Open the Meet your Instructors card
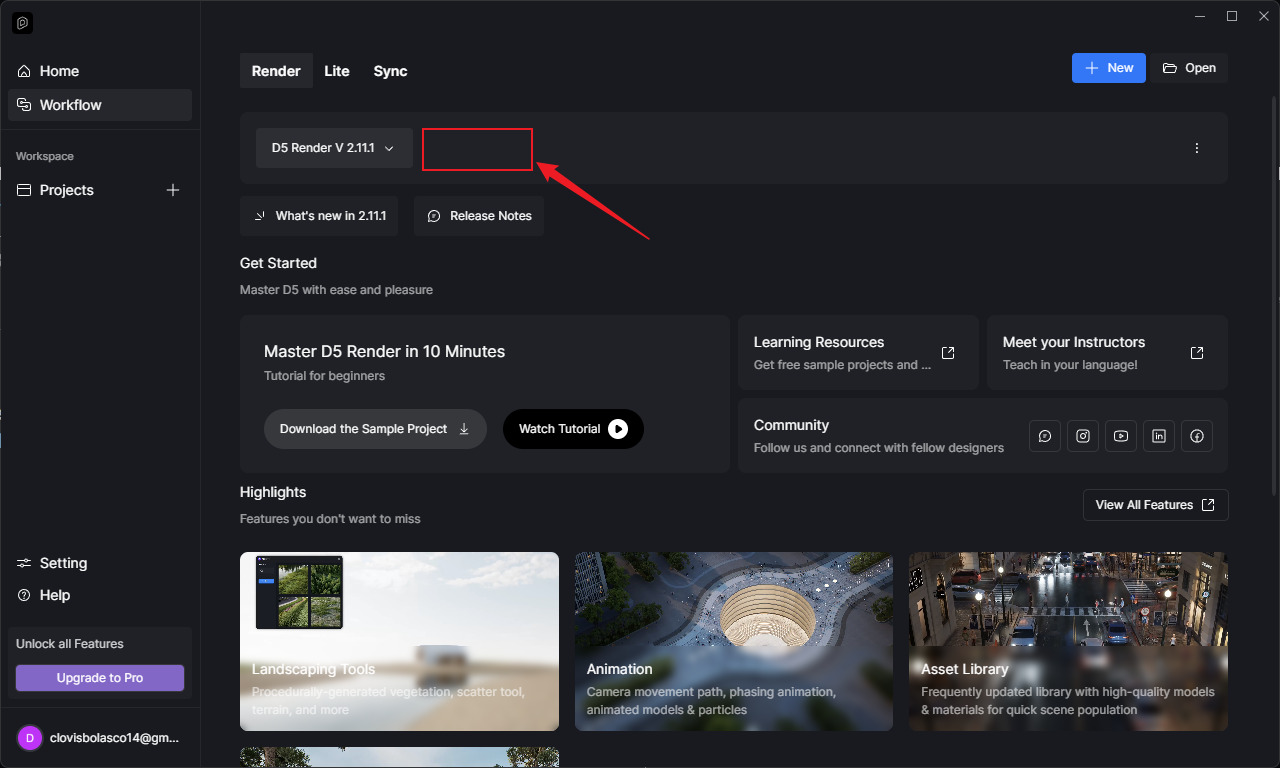This screenshot has height=768, width=1280. pos(1106,353)
